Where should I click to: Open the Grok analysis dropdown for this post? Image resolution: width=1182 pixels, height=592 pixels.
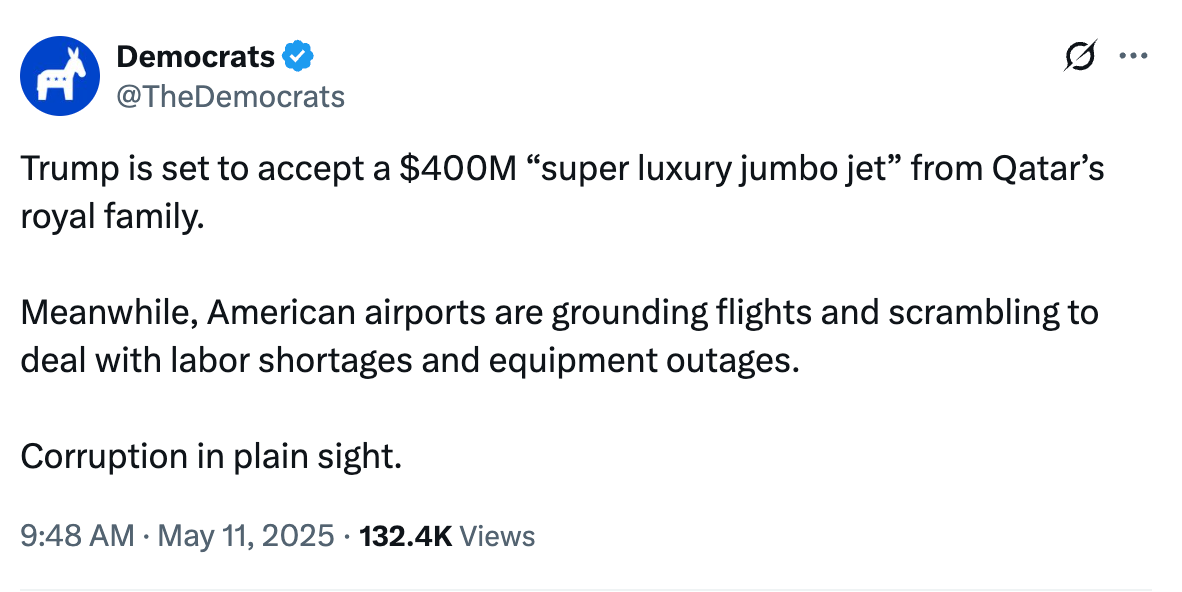coord(1081,57)
